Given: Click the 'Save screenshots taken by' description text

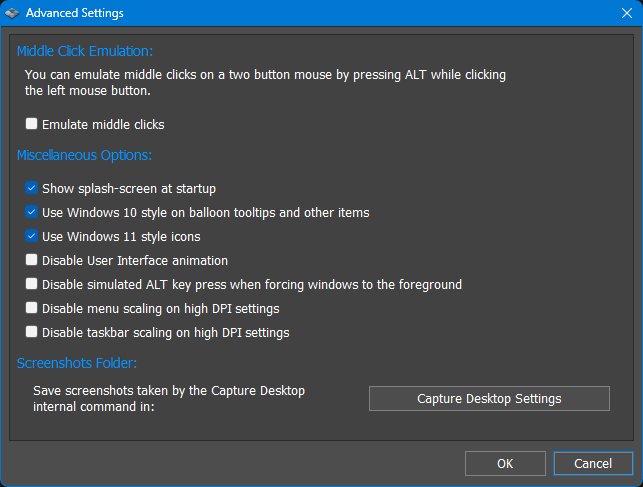Looking at the screenshot, I should click(169, 398).
